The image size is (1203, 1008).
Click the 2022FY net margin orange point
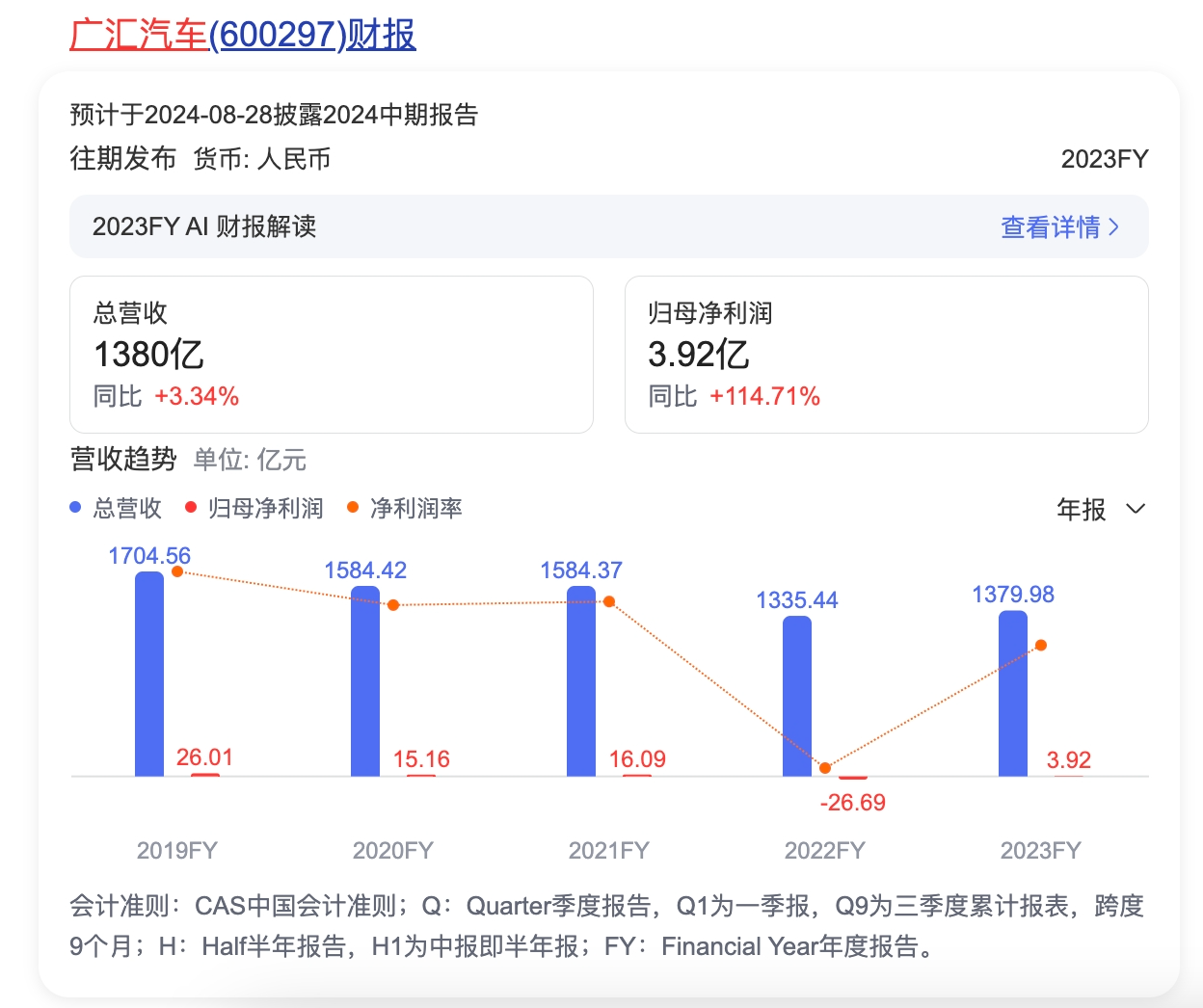coord(825,768)
